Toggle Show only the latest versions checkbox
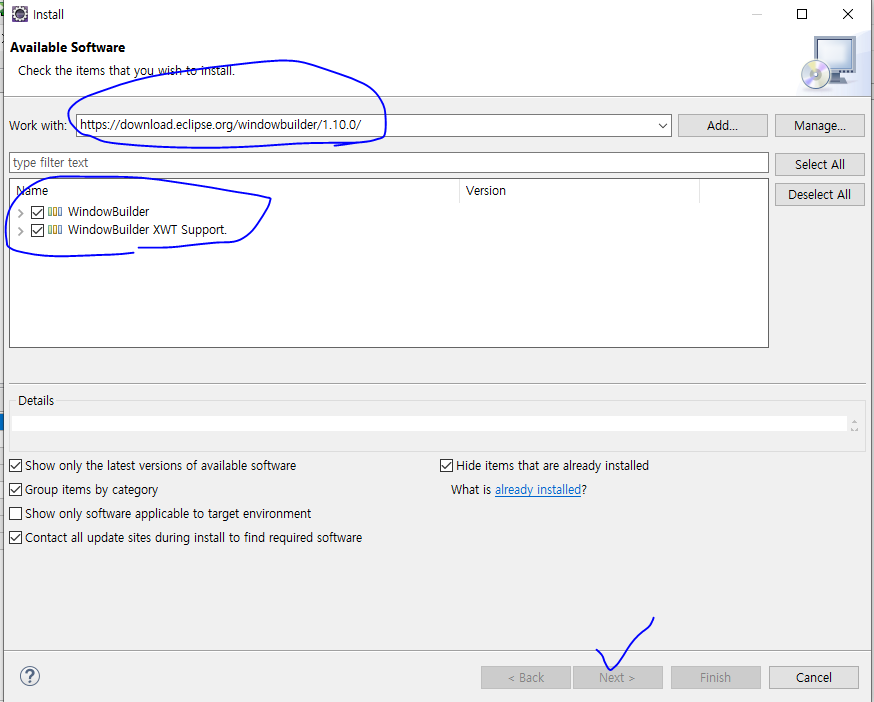 [16, 466]
